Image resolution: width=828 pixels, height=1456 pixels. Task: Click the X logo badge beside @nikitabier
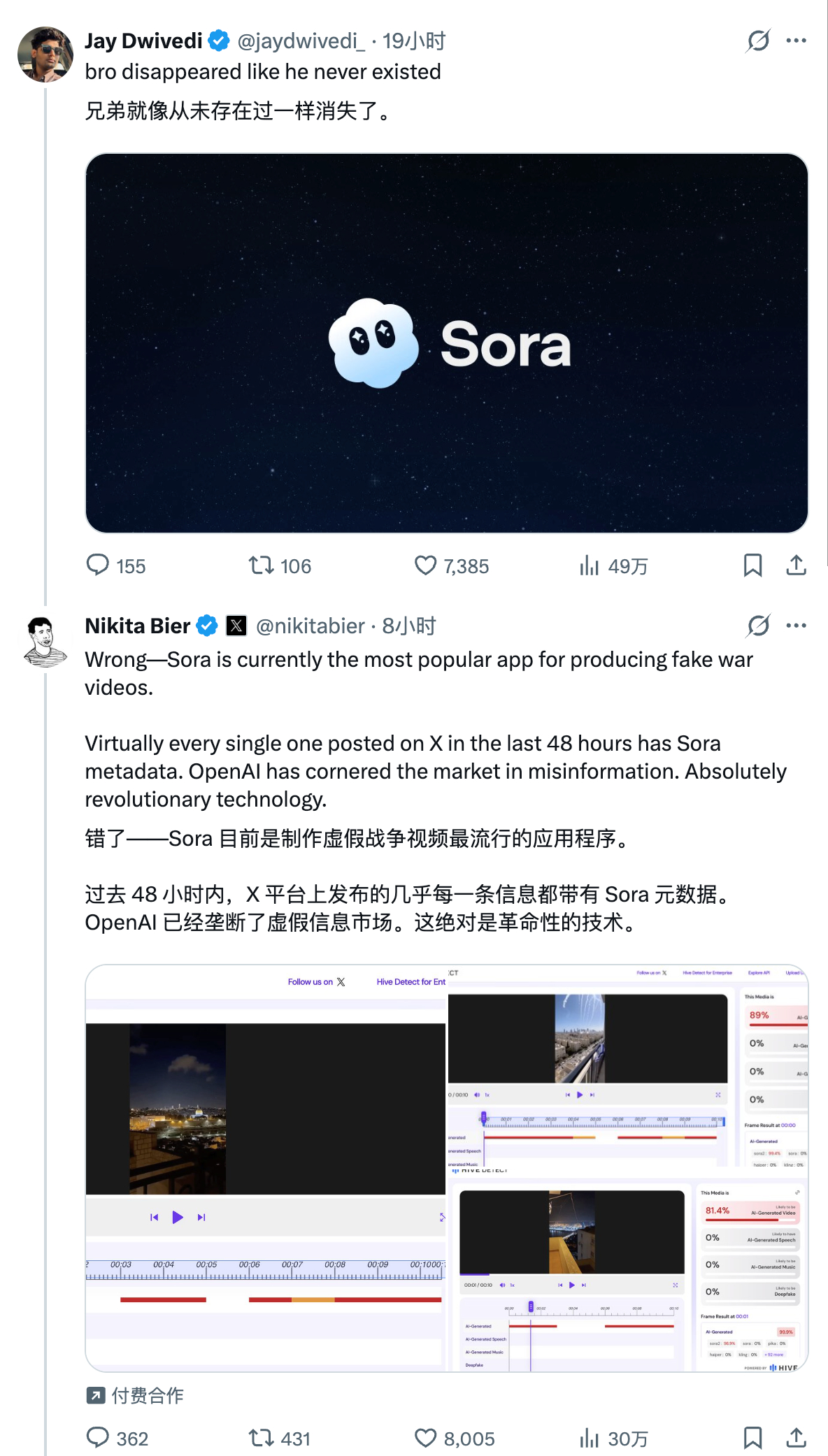(236, 626)
